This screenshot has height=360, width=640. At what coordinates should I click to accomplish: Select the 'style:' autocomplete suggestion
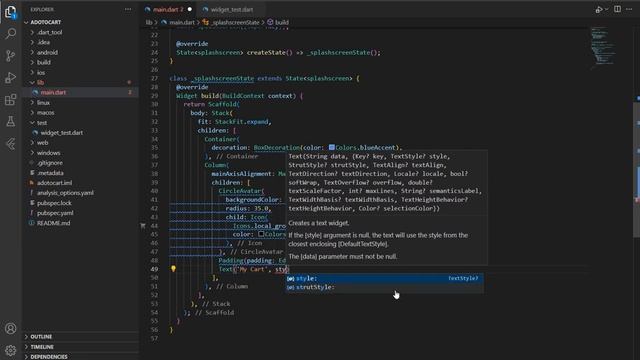384,278
